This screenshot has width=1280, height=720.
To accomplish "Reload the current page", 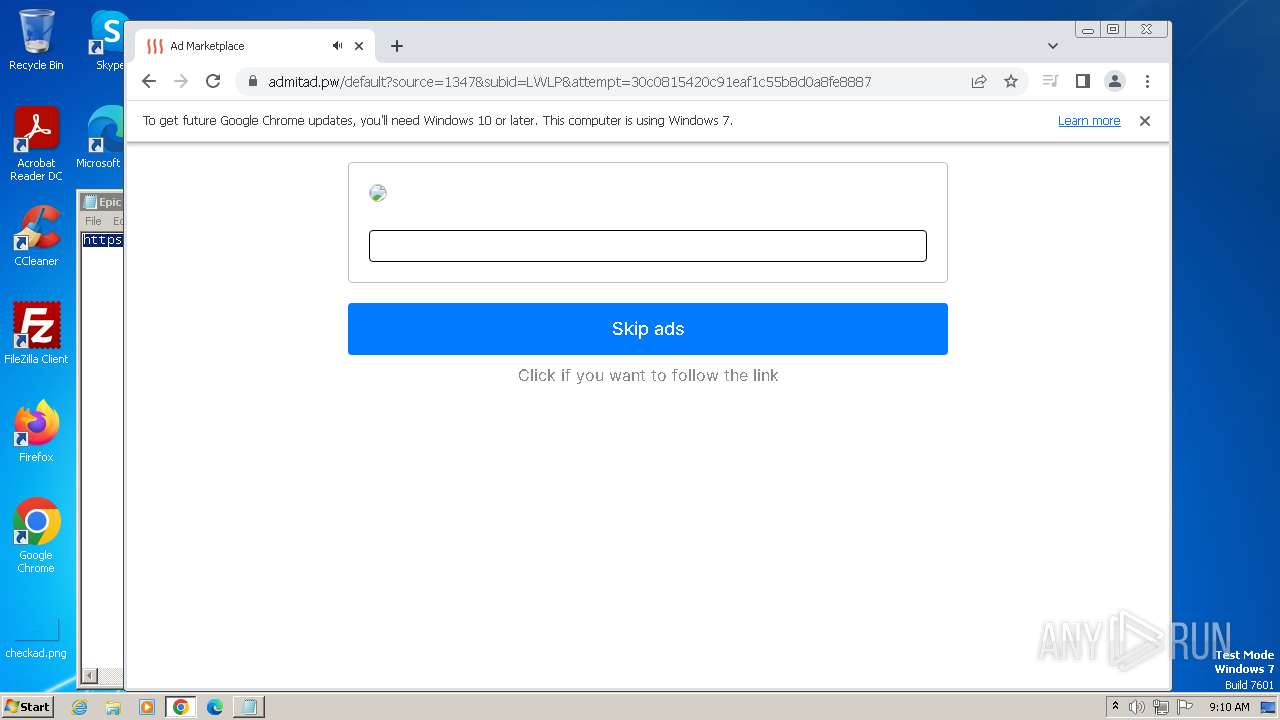I will point(213,81).
